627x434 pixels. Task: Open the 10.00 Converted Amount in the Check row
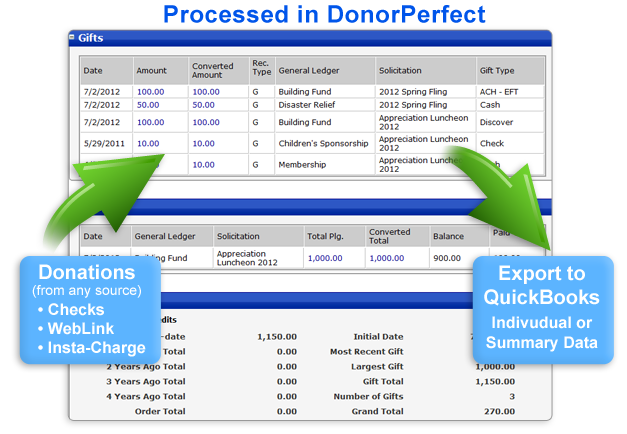[x=204, y=143]
